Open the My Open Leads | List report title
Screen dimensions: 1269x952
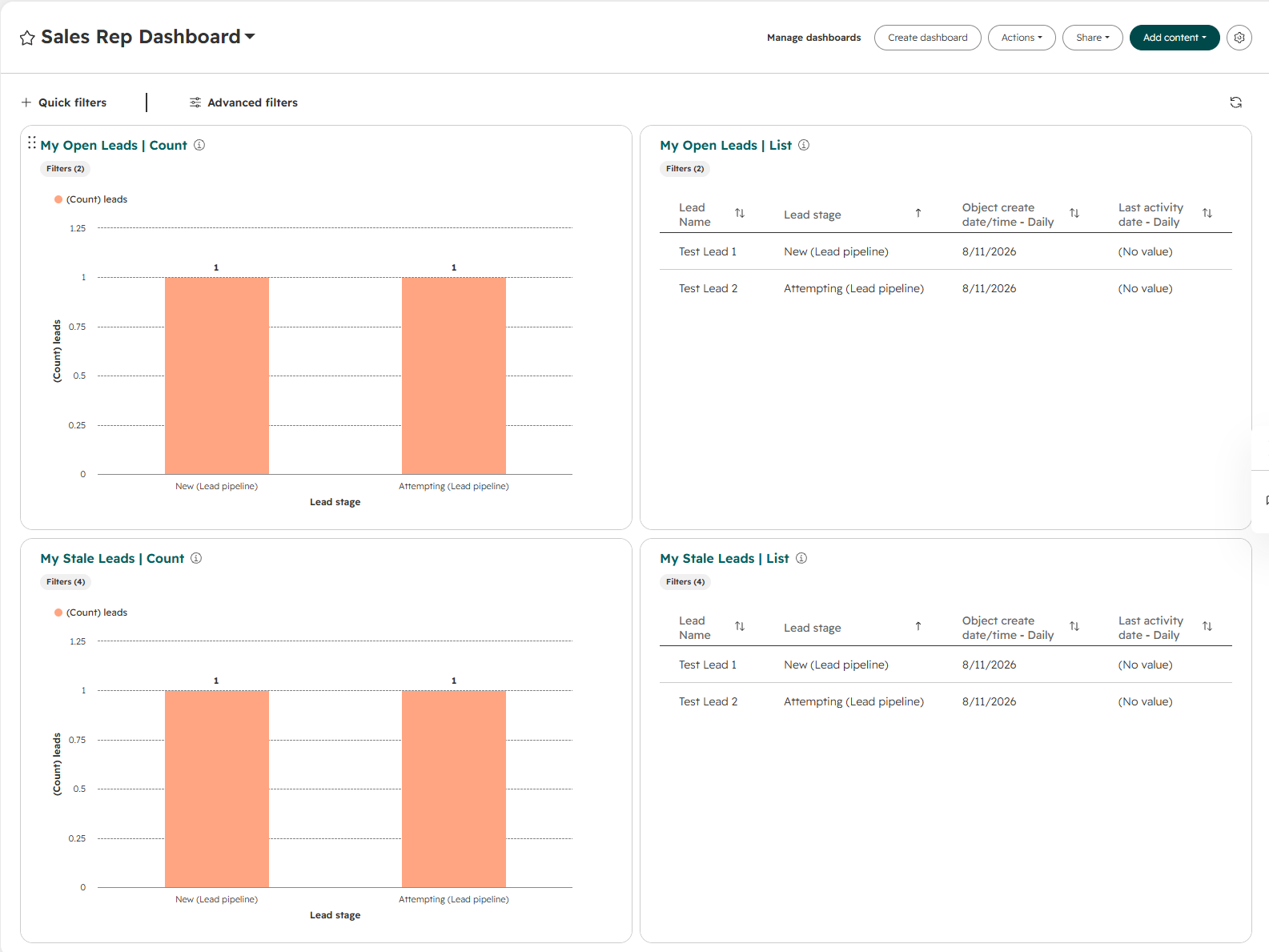click(x=725, y=145)
